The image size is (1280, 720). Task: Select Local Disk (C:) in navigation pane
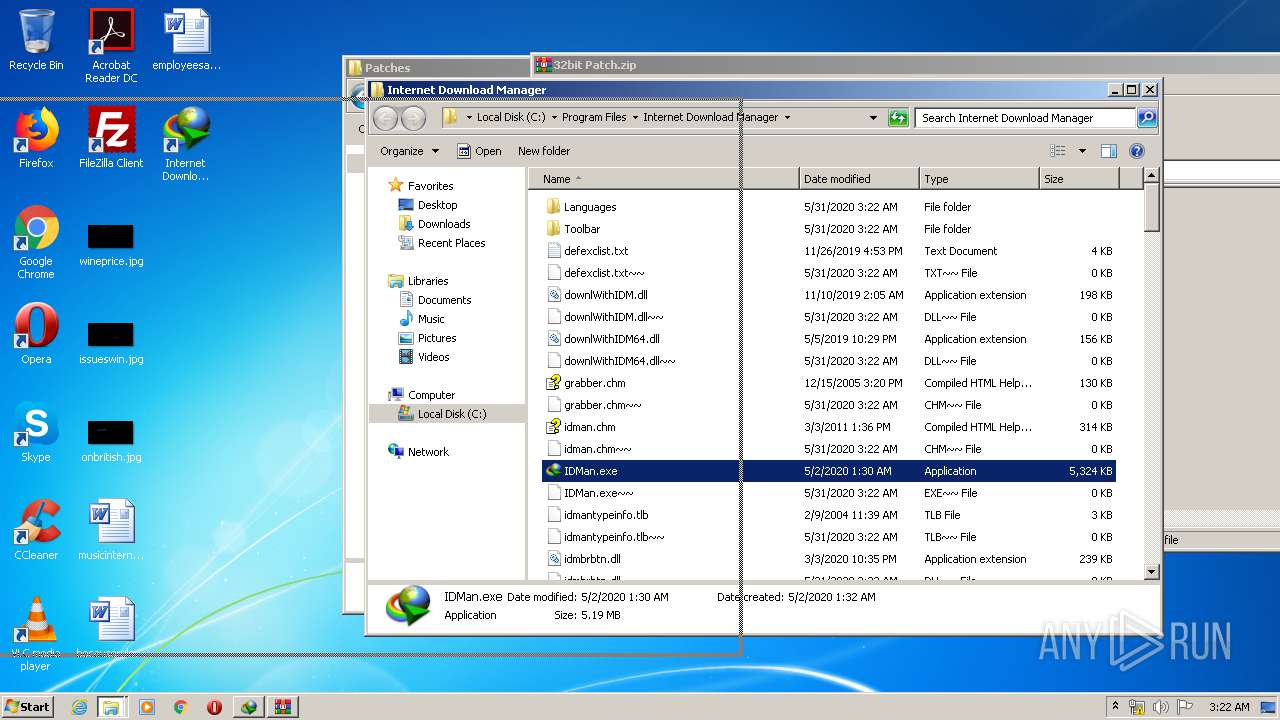451,414
